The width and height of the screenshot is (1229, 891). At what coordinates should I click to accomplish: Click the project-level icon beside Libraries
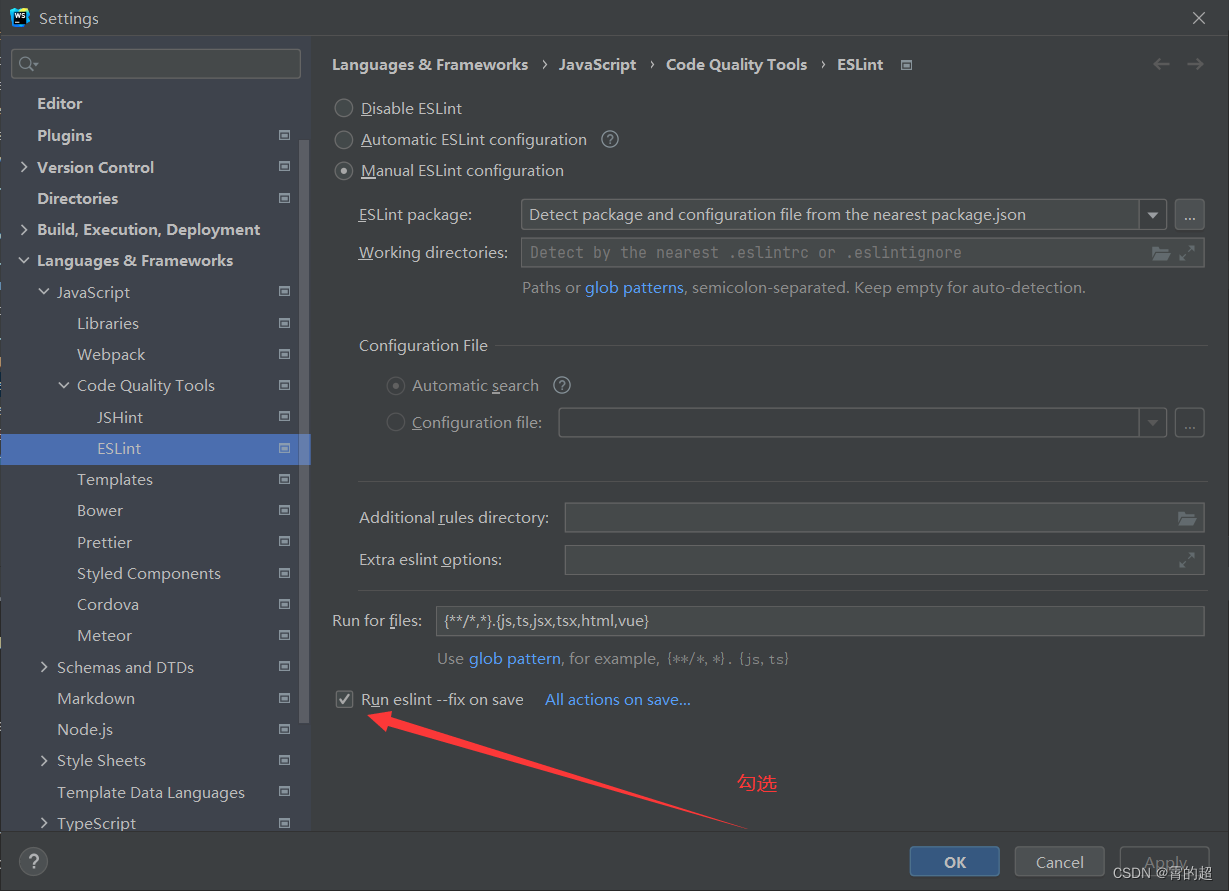pyautogui.click(x=285, y=323)
